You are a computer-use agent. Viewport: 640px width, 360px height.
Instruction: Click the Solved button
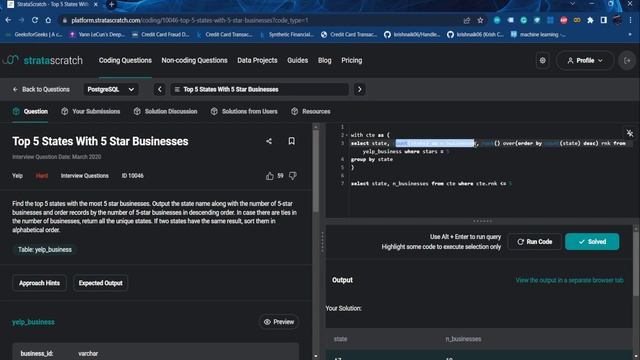coord(592,242)
